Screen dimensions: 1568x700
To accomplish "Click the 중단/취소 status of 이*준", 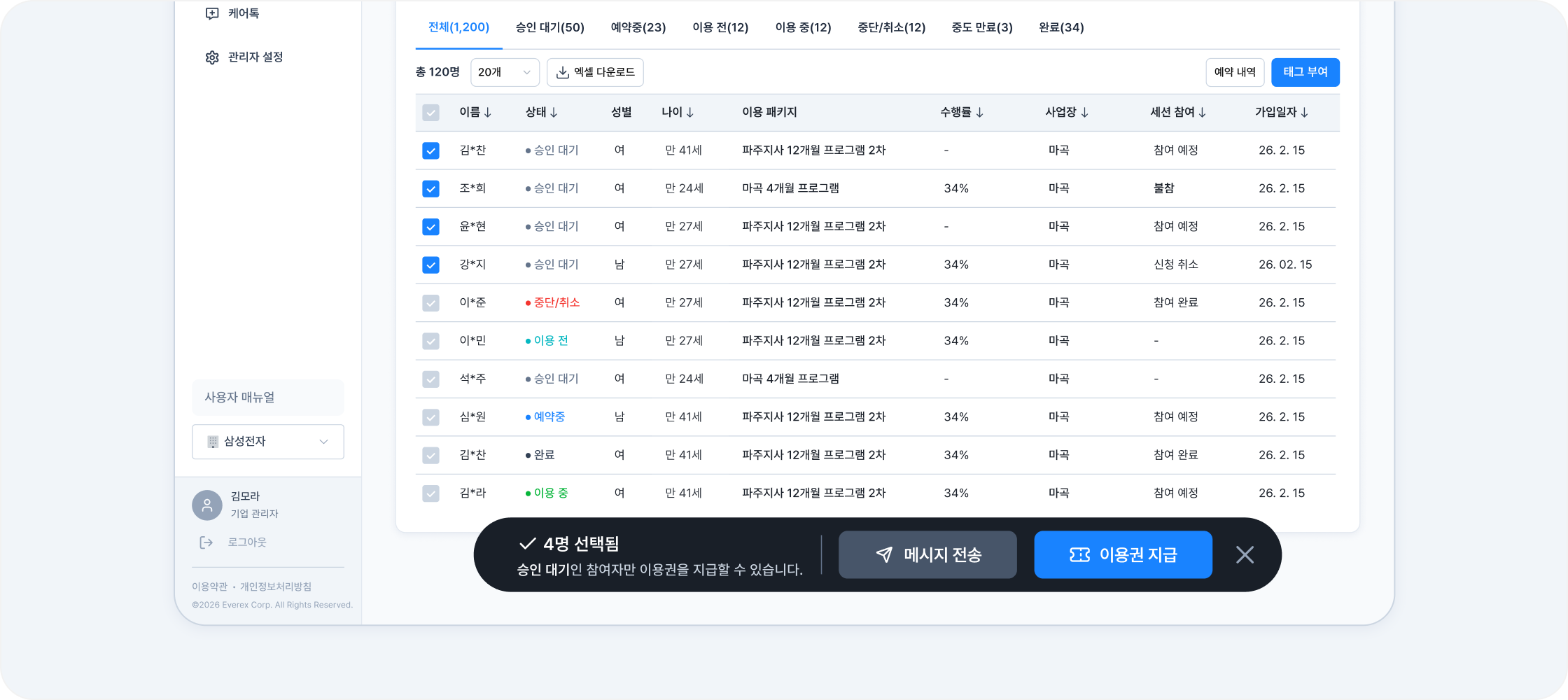I will pyautogui.click(x=552, y=302).
